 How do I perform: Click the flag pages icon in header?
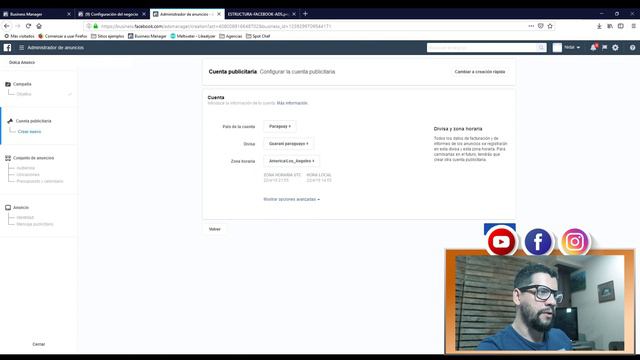tap(604, 48)
